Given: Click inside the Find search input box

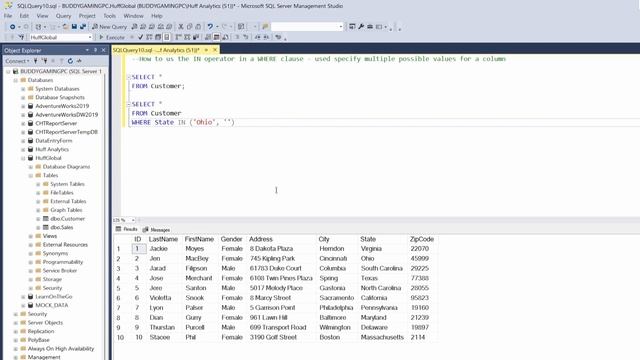Looking at the screenshot, I should pos(304,27).
